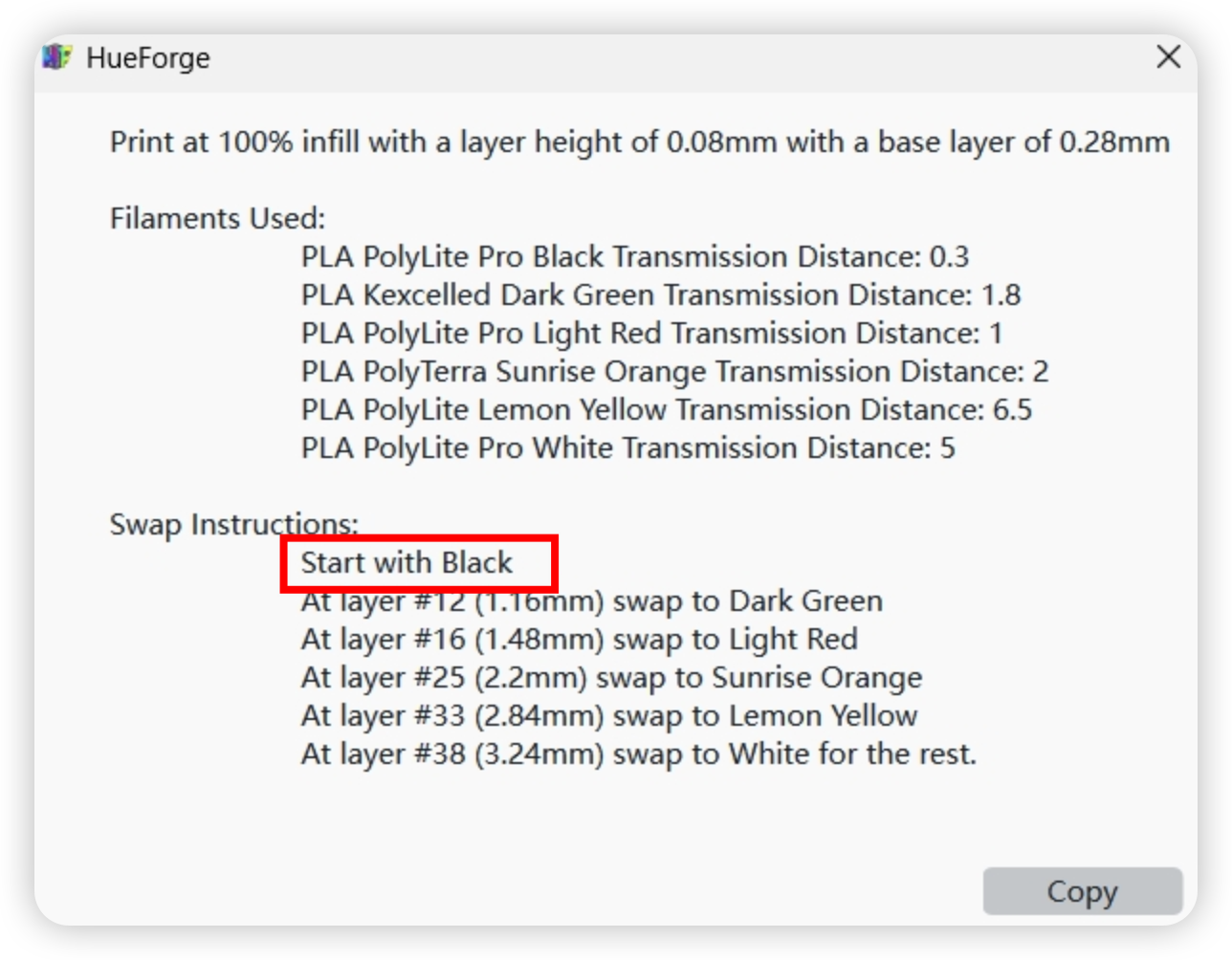The height and width of the screenshot is (960, 1232).
Task: Close the HueForge dialog
Action: (1168, 57)
